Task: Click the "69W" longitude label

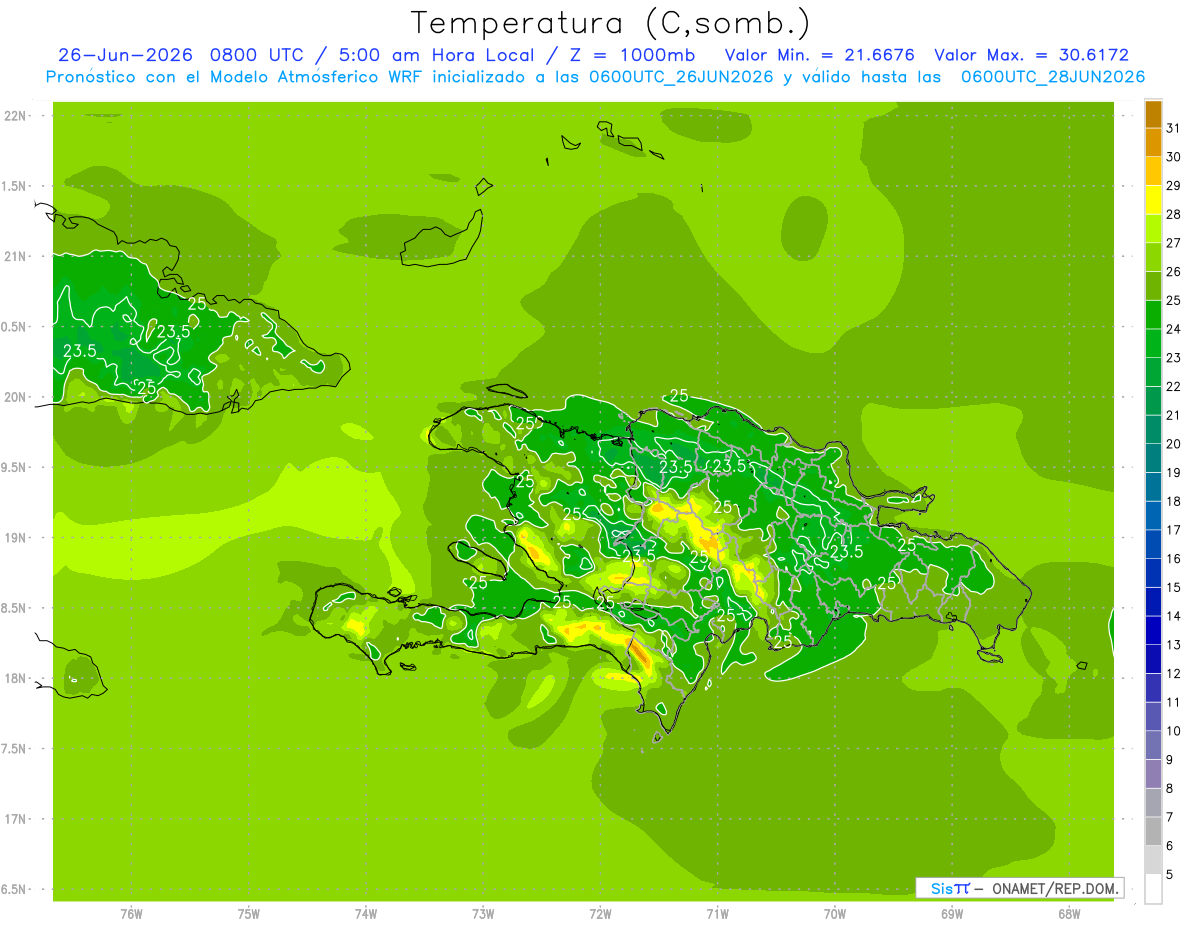Action: (952, 913)
